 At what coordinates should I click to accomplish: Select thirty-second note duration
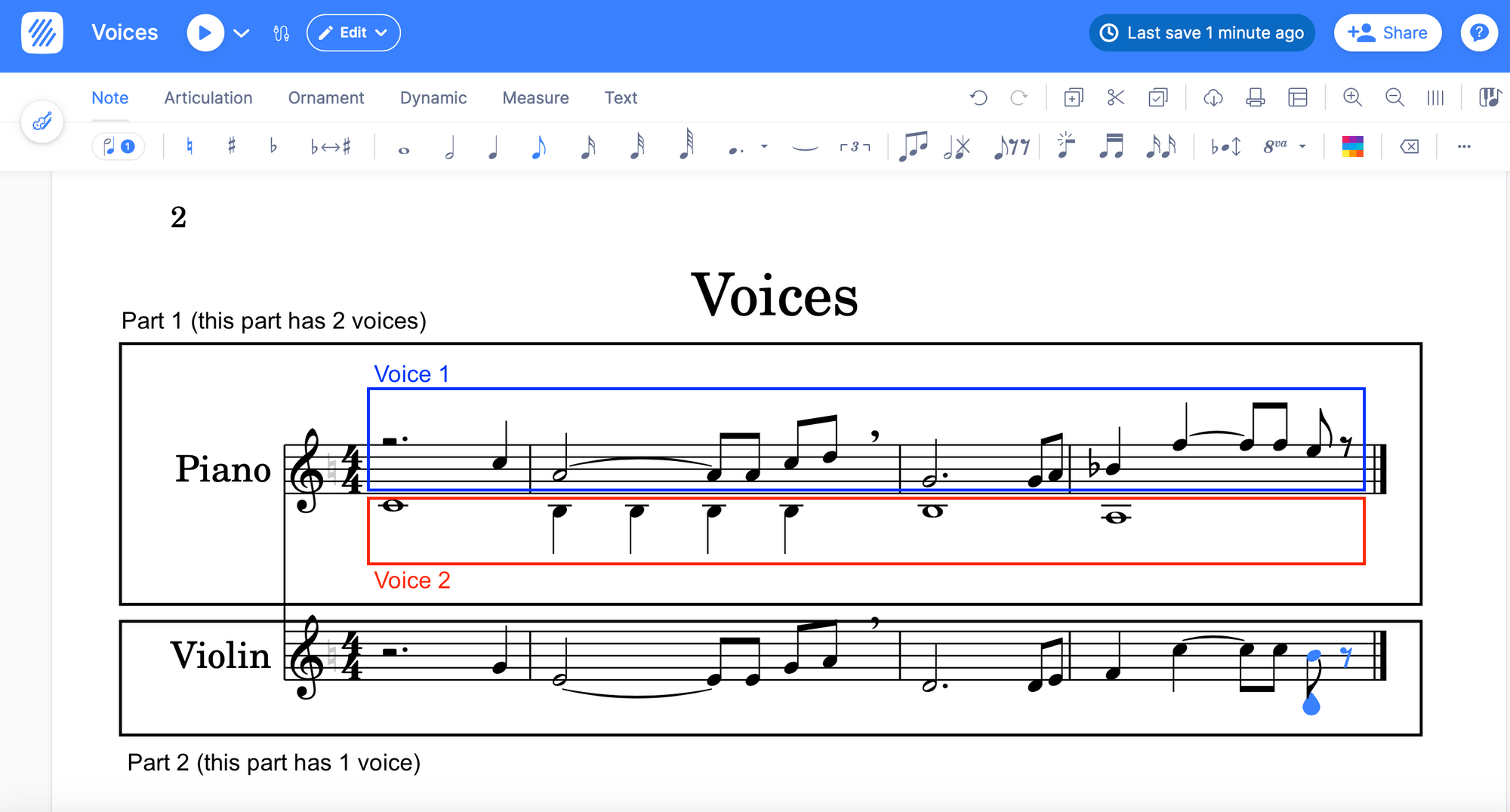(x=638, y=145)
